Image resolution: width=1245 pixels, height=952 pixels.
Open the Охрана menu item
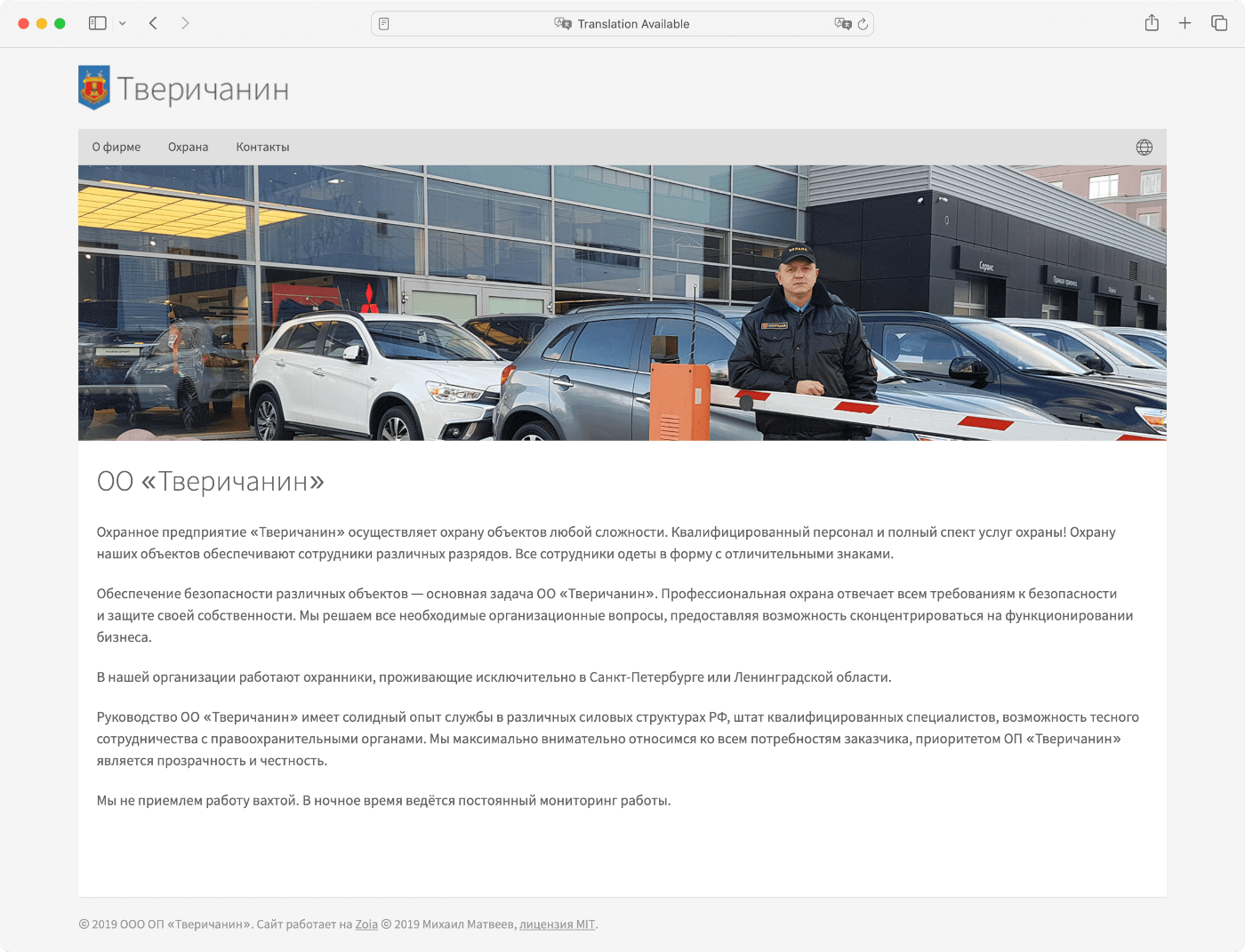click(189, 148)
